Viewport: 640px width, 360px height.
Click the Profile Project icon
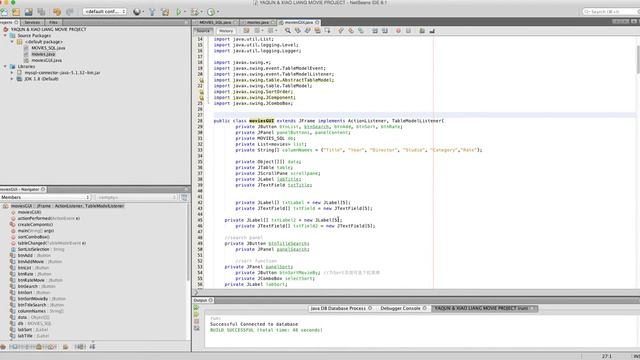(x=211, y=12)
